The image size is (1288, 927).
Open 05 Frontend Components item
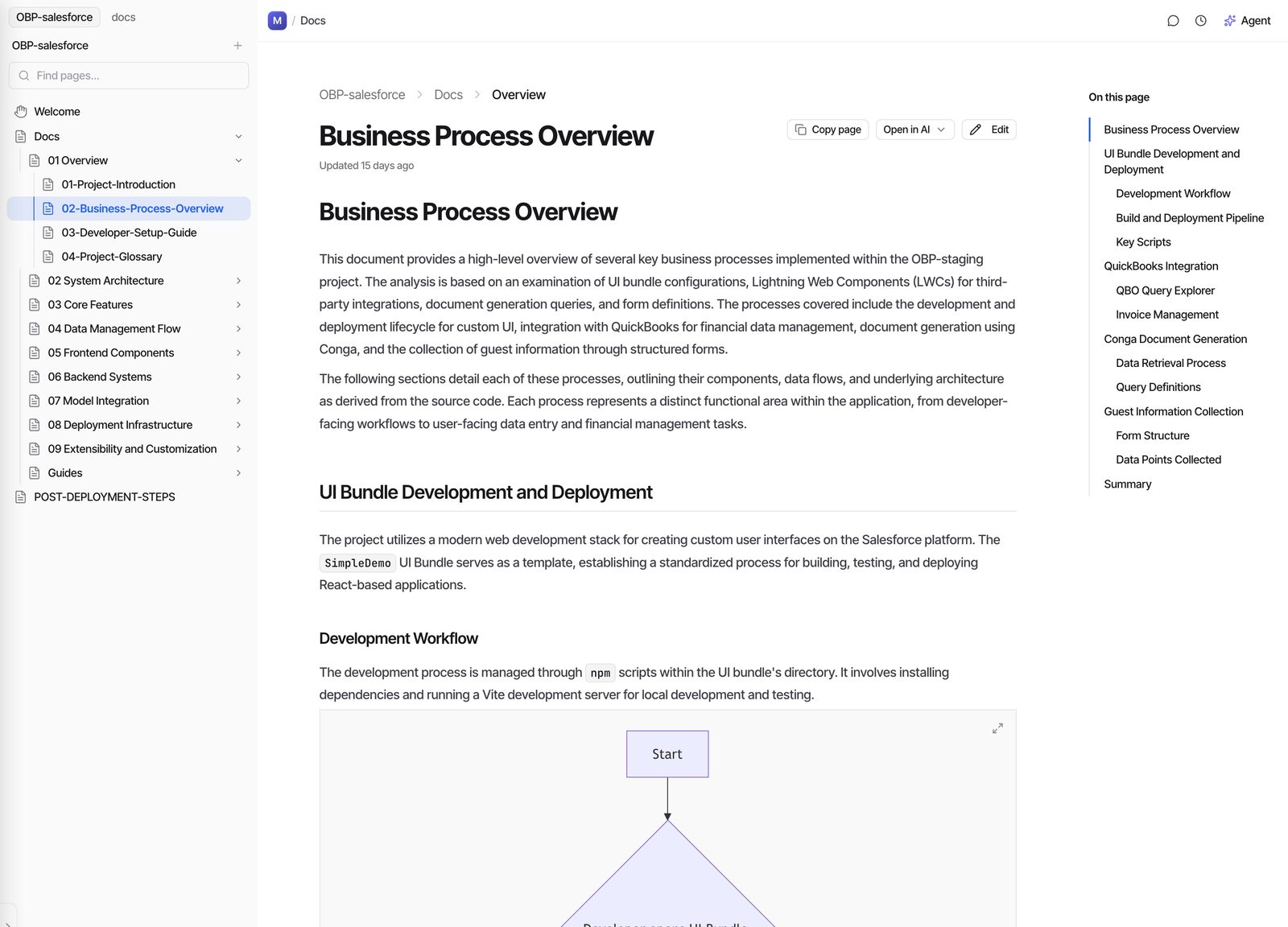(110, 353)
